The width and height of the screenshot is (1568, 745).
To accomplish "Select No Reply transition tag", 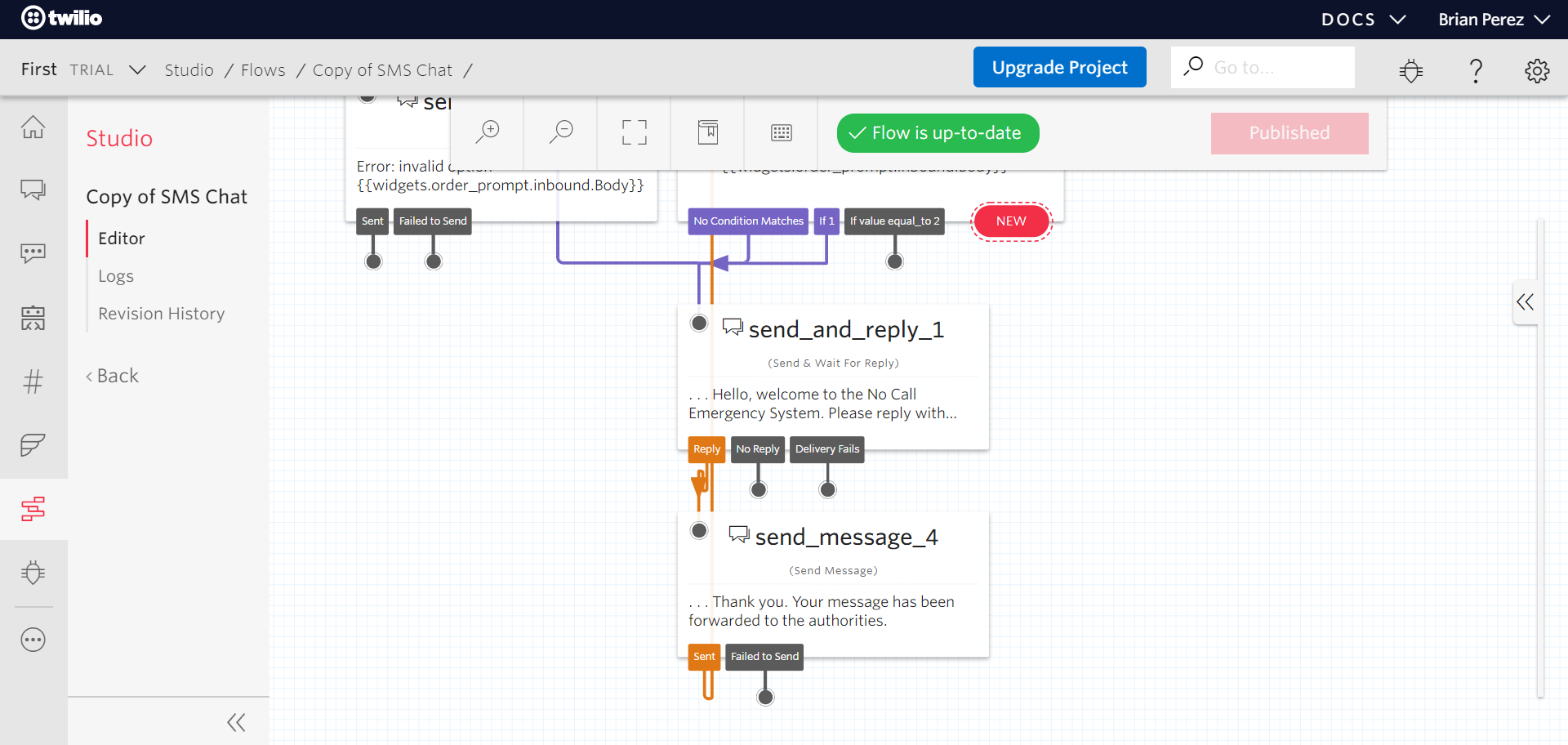I will pyautogui.click(x=758, y=449).
